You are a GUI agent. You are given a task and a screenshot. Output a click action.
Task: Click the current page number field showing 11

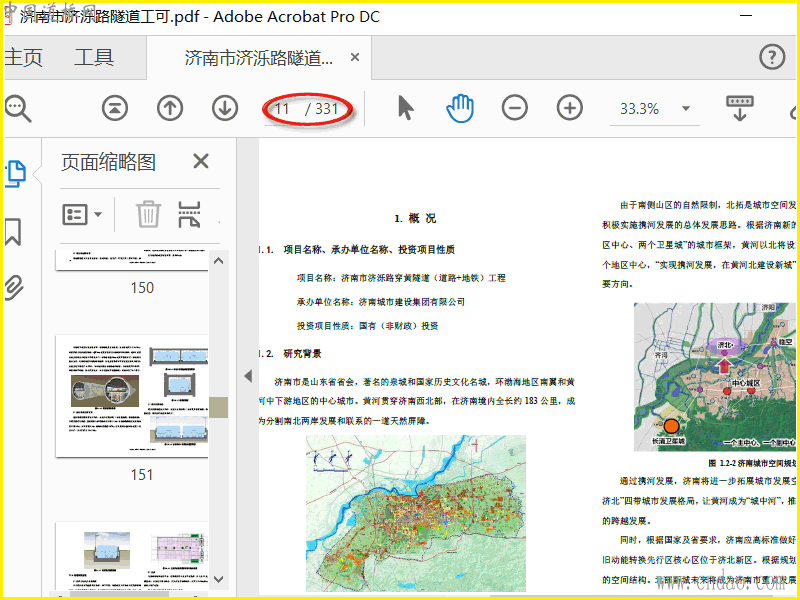(282, 109)
